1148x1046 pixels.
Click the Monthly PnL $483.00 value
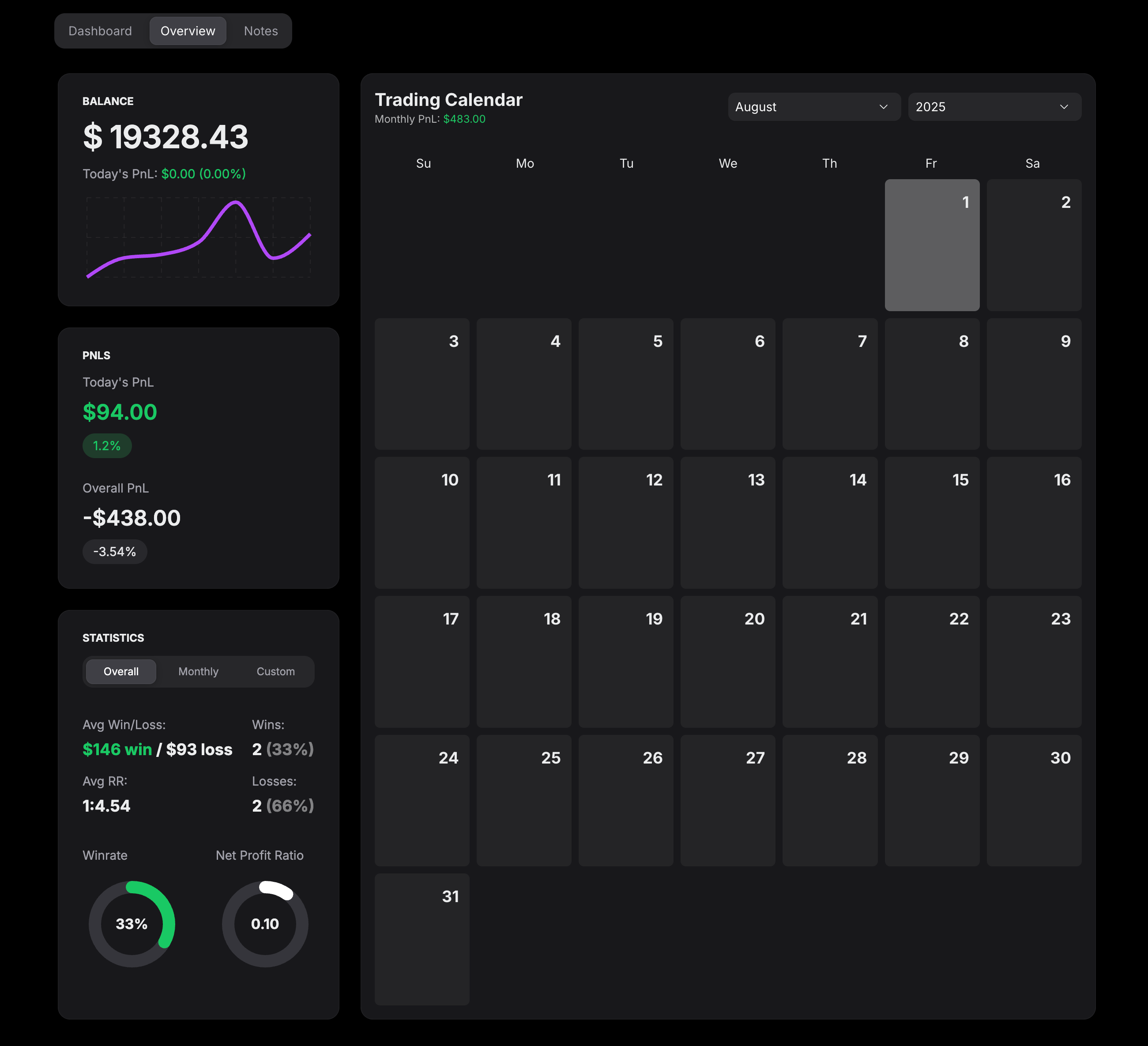point(464,119)
